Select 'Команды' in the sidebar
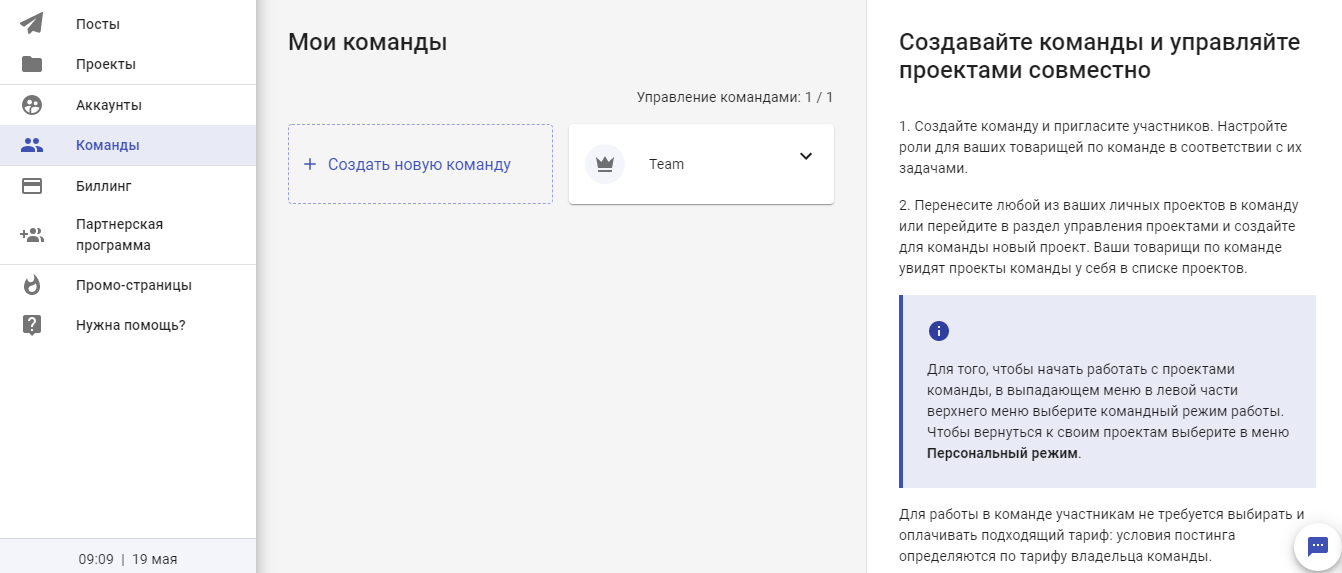 [x=108, y=145]
